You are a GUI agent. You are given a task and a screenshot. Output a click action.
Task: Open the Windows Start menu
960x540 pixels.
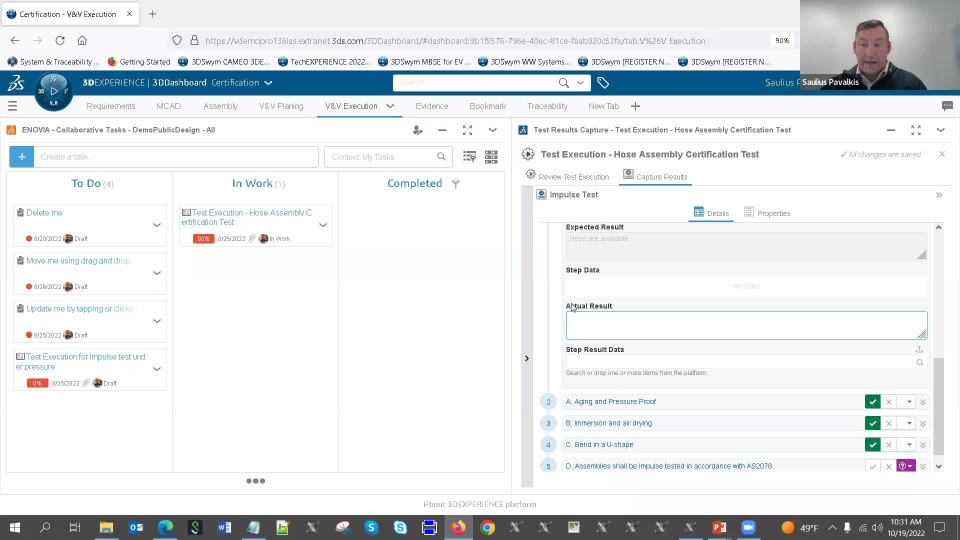point(15,527)
